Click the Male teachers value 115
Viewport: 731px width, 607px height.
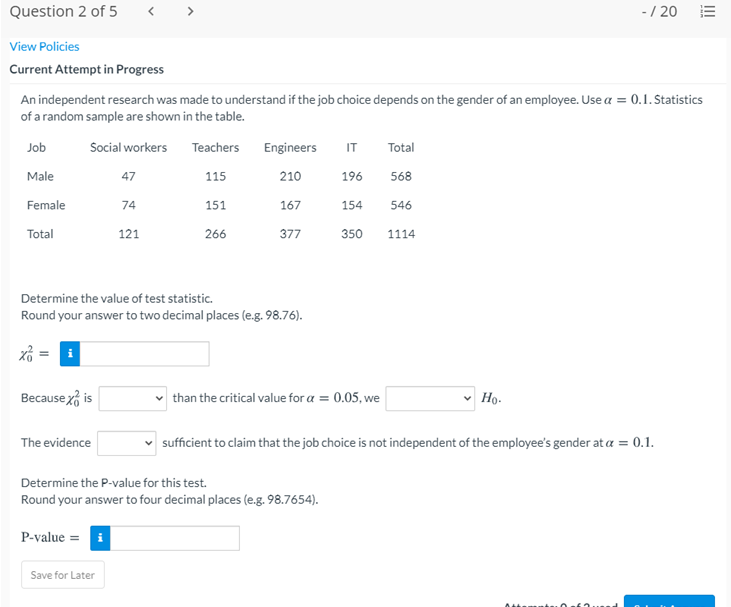215,176
